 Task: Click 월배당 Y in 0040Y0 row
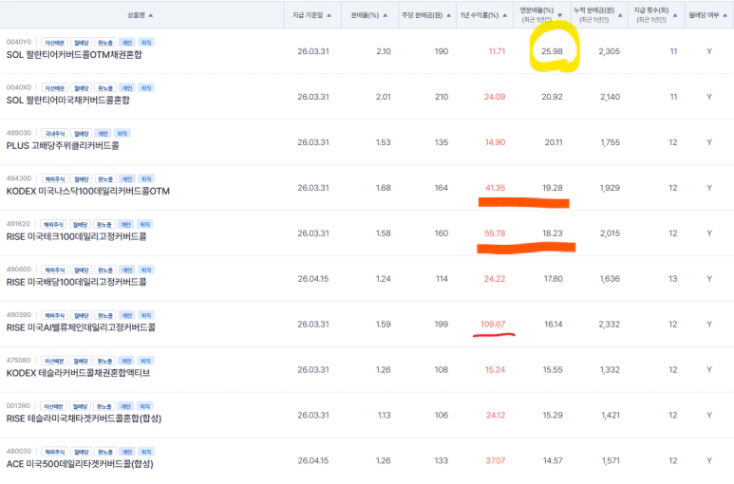pyautogui.click(x=709, y=51)
